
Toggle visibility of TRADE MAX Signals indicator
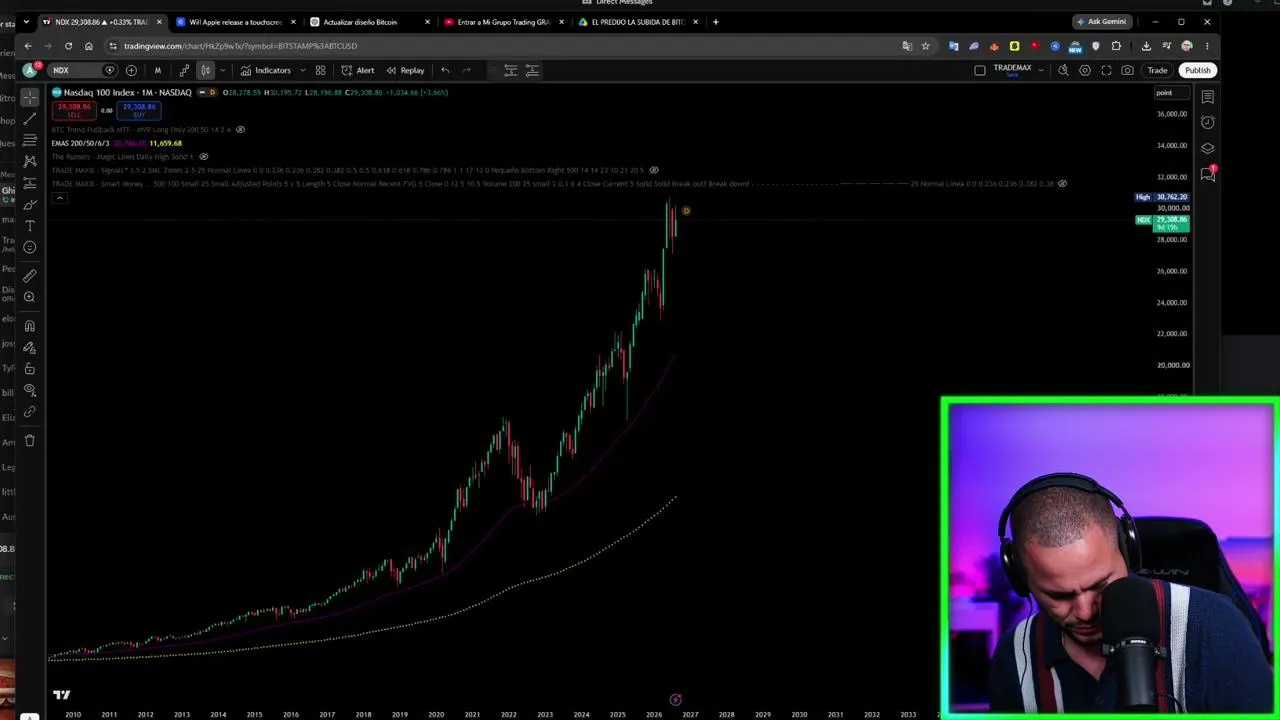click(x=654, y=170)
